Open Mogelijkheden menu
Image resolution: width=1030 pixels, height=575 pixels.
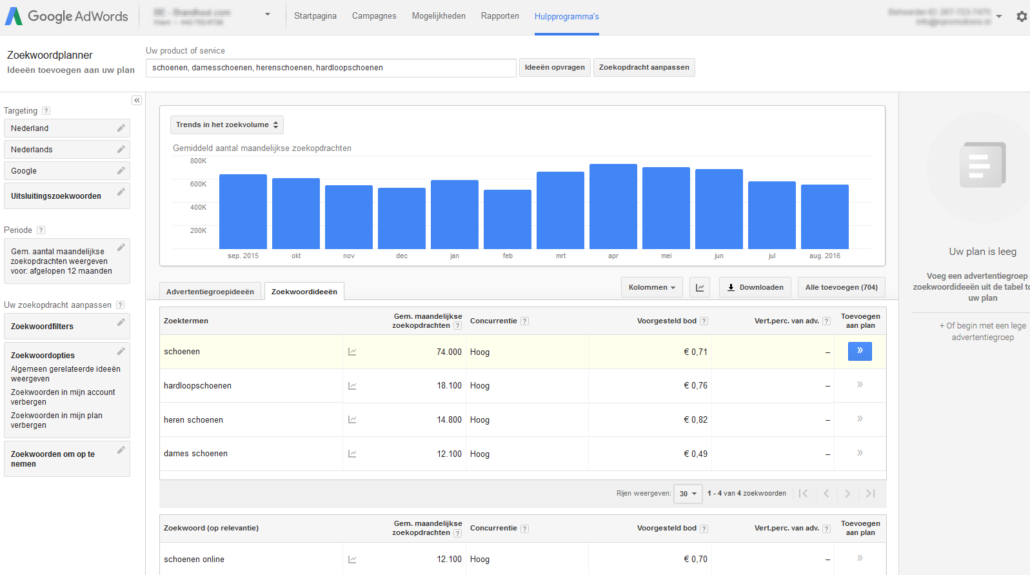pyautogui.click(x=439, y=16)
